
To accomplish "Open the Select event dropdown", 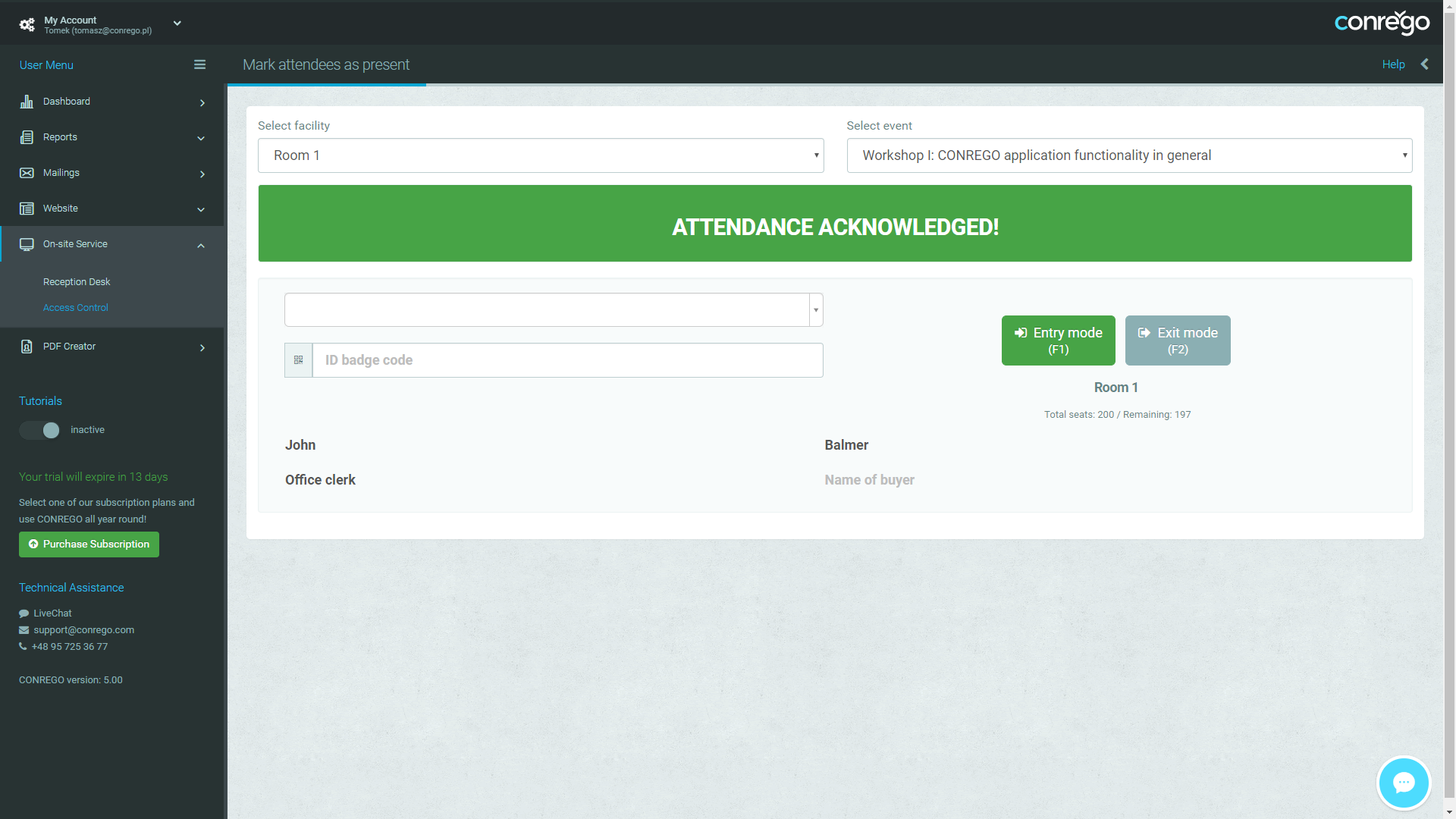I will coord(1128,155).
